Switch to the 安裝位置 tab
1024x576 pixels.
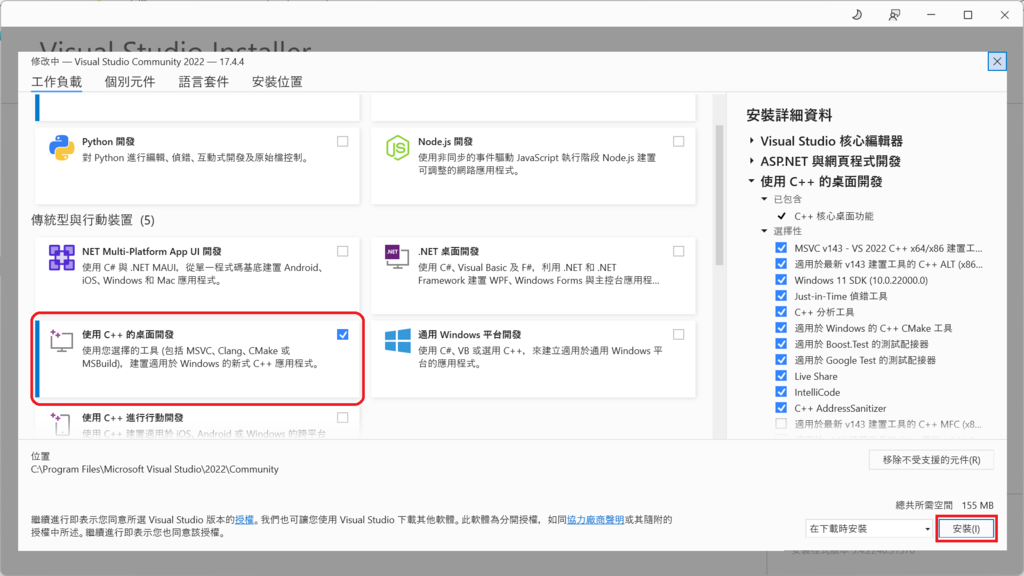277,82
